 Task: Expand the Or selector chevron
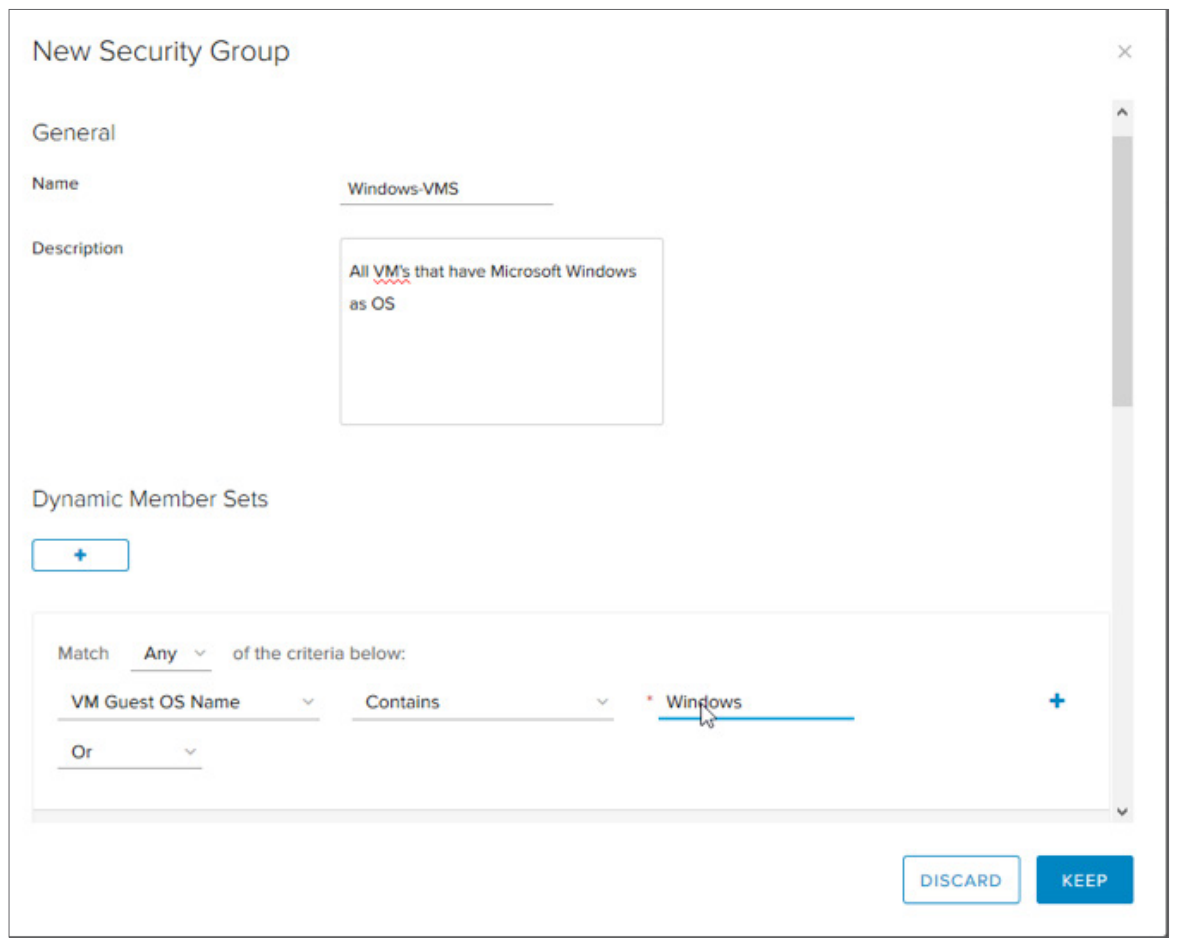pos(192,751)
